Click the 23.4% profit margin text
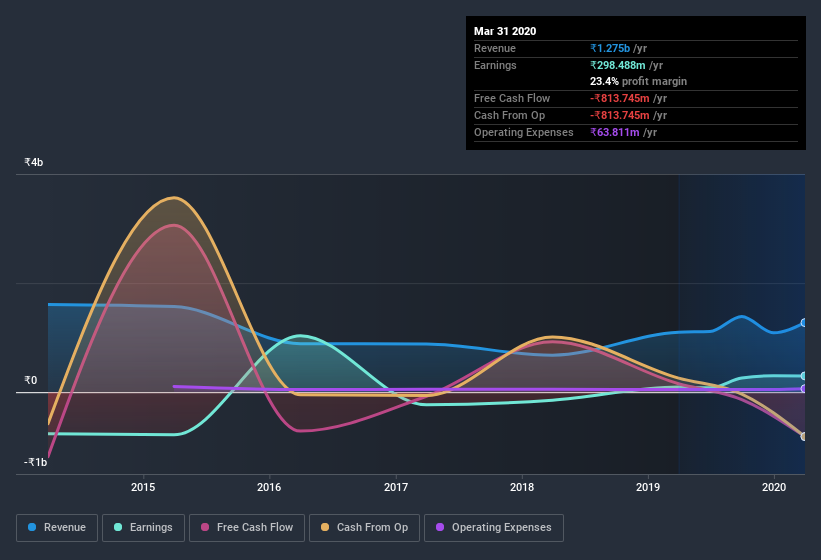821x560 pixels. click(x=638, y=82)
